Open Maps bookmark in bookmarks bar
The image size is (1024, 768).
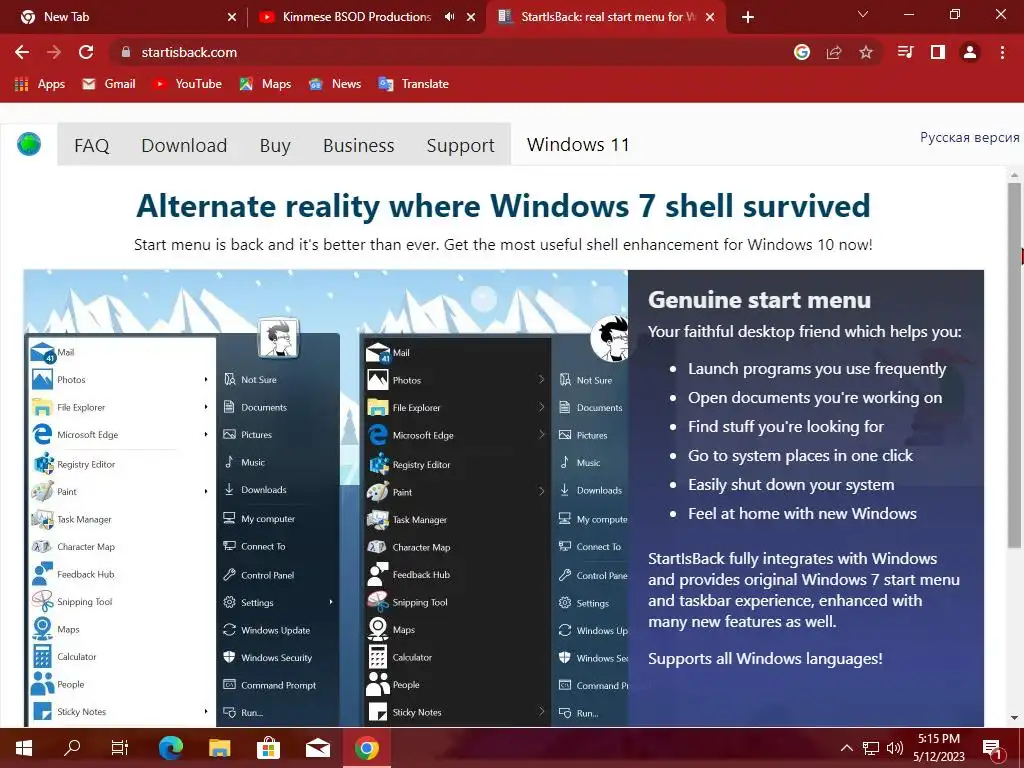pos(265,84)
